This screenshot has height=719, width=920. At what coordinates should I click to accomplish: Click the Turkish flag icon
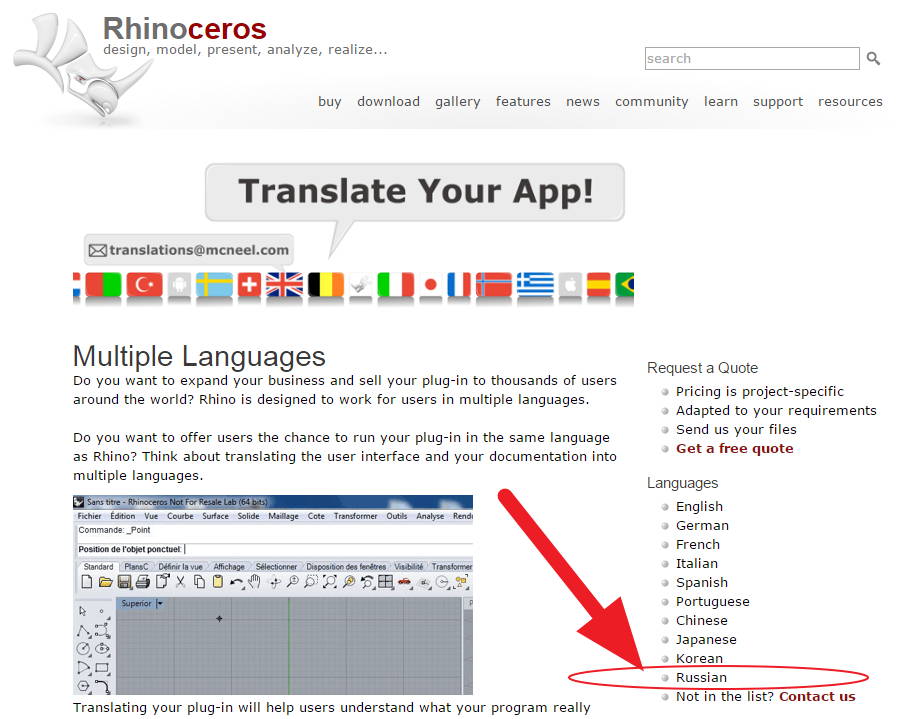[144, 285]
